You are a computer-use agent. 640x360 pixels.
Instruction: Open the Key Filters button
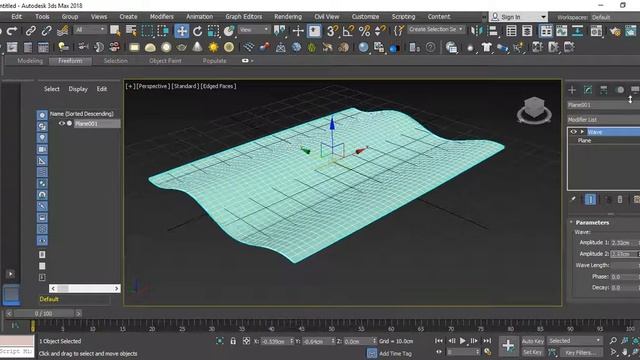pos(580,352)
